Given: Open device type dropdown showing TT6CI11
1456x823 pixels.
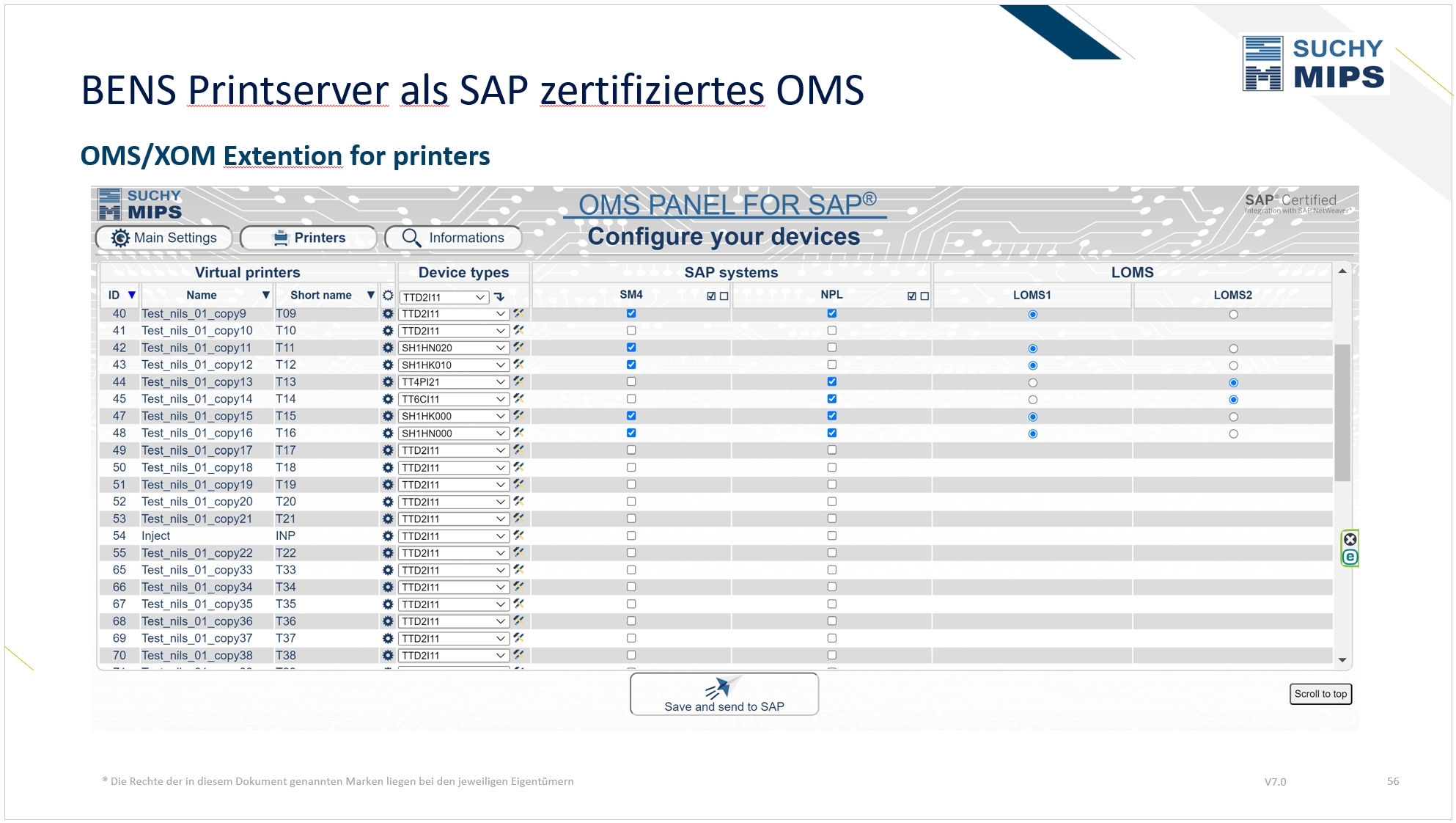Looking at the screenshot, I should click(454, 400).
